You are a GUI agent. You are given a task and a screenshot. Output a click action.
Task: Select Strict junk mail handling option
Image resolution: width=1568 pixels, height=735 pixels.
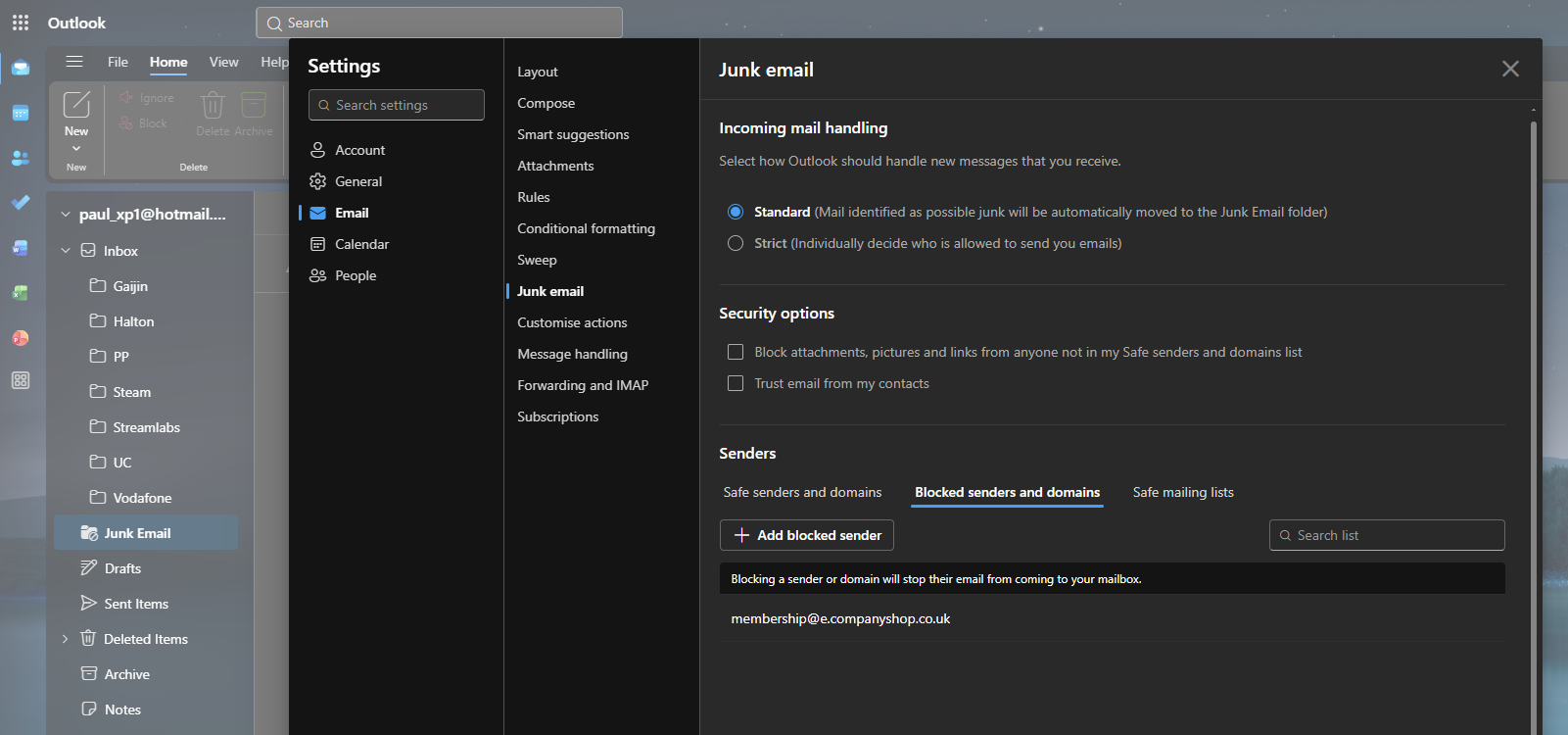point(736,243)
